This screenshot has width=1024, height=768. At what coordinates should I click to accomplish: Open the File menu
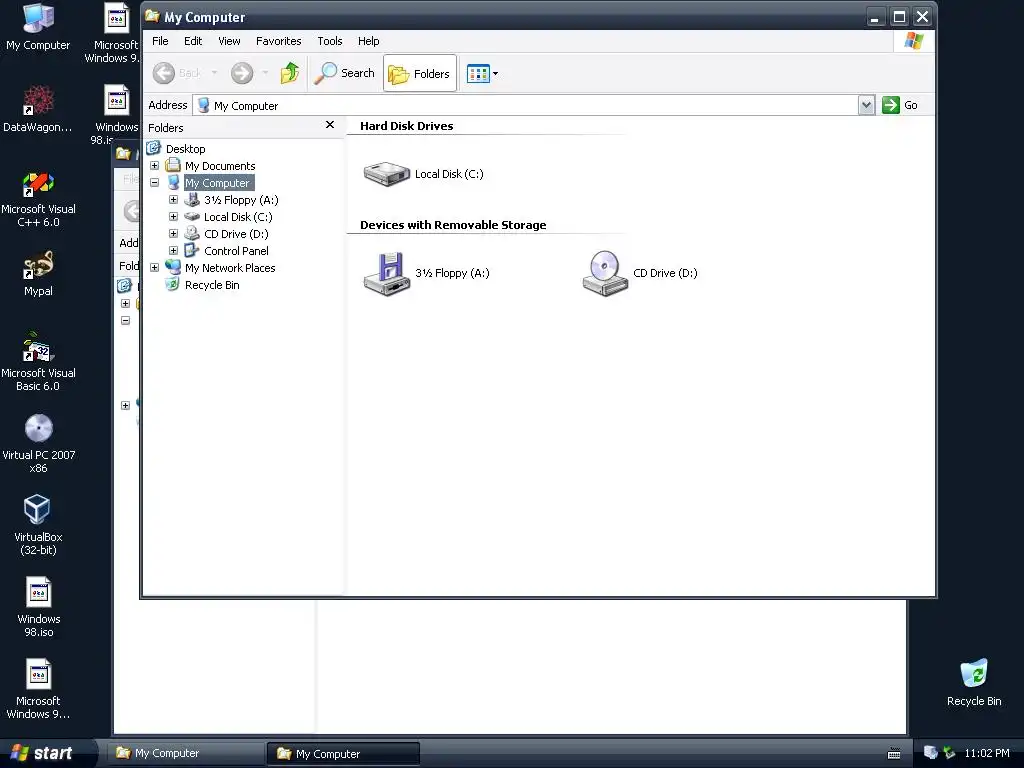click(x=160, y=41)
